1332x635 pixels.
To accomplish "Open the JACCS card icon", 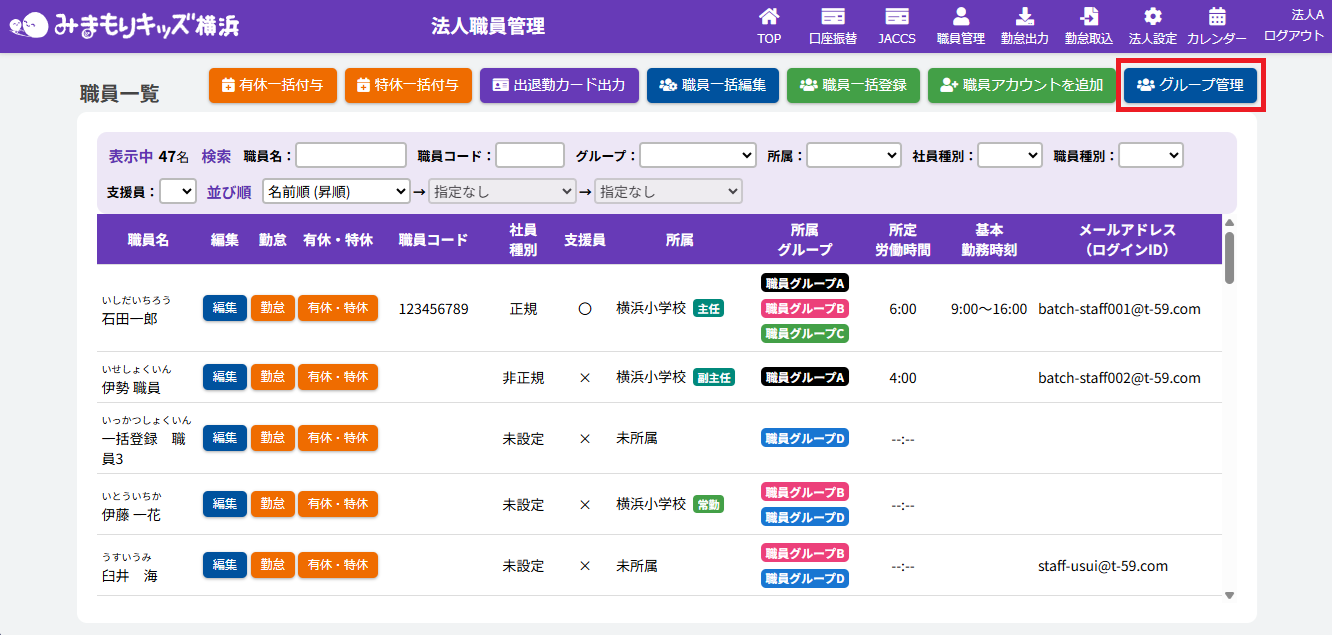I will click(x=897, y=17).
